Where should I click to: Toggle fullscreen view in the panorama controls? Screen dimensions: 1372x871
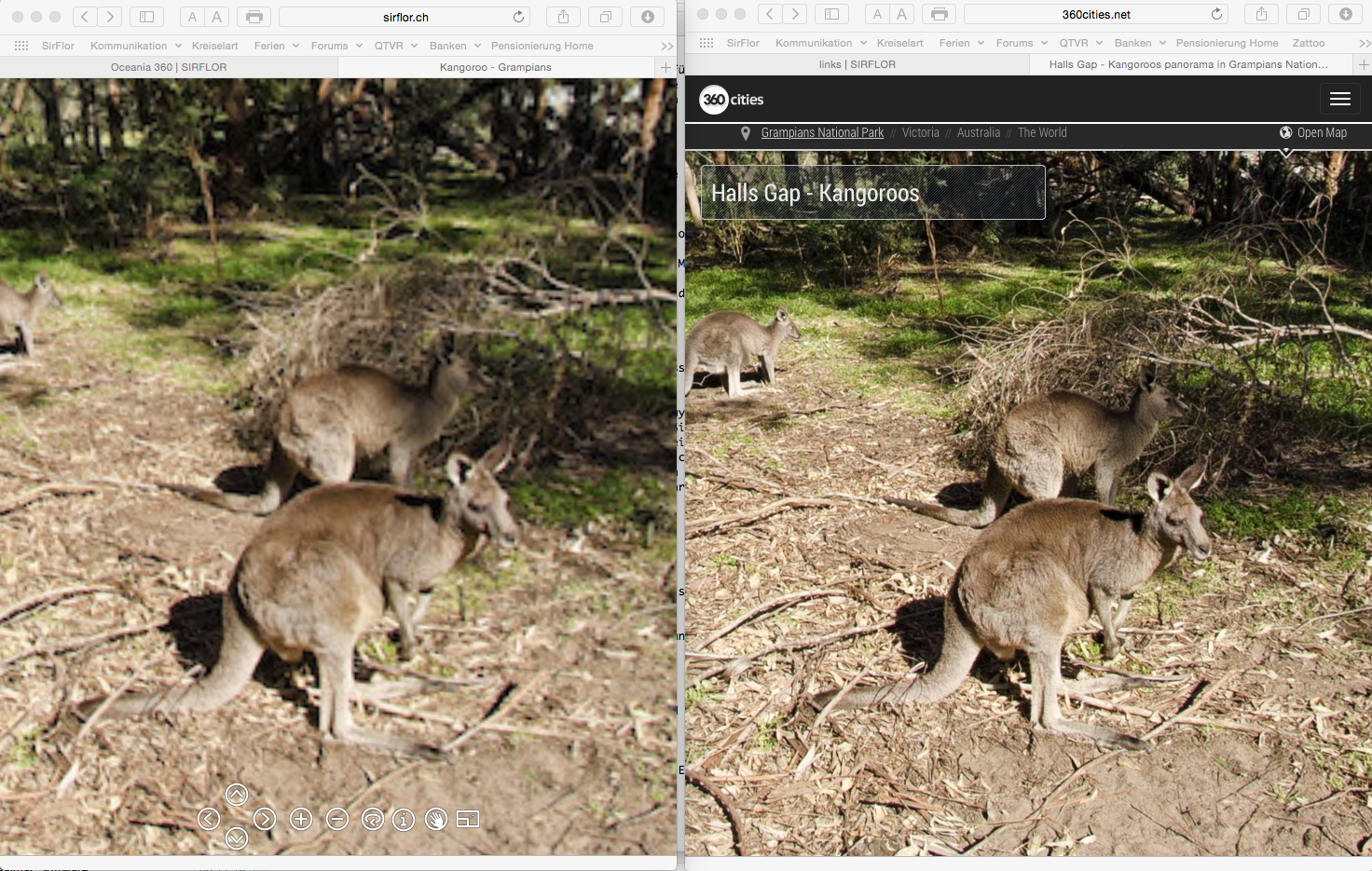(468, 819)
